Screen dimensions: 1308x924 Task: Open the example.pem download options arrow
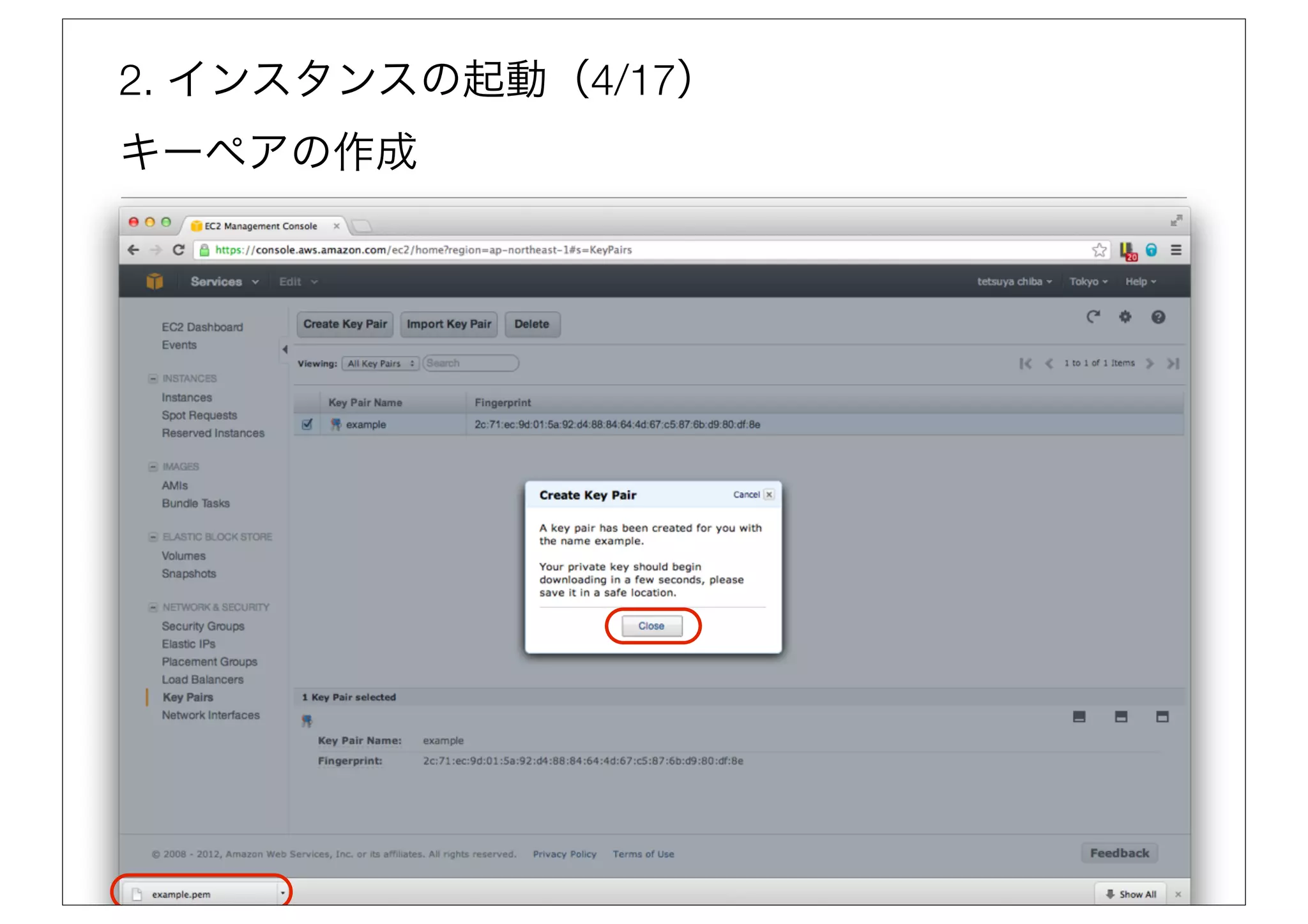click(x=282, y=893)
